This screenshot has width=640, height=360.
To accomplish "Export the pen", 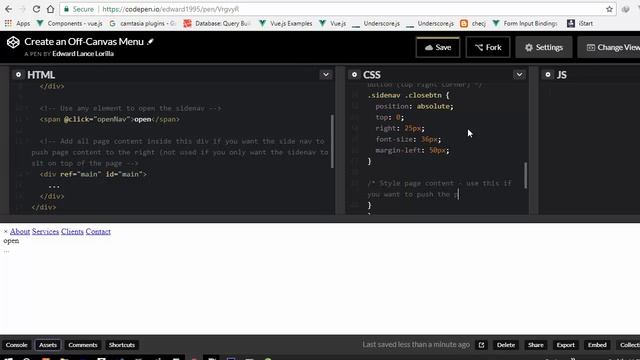I will tap(565, 345).
